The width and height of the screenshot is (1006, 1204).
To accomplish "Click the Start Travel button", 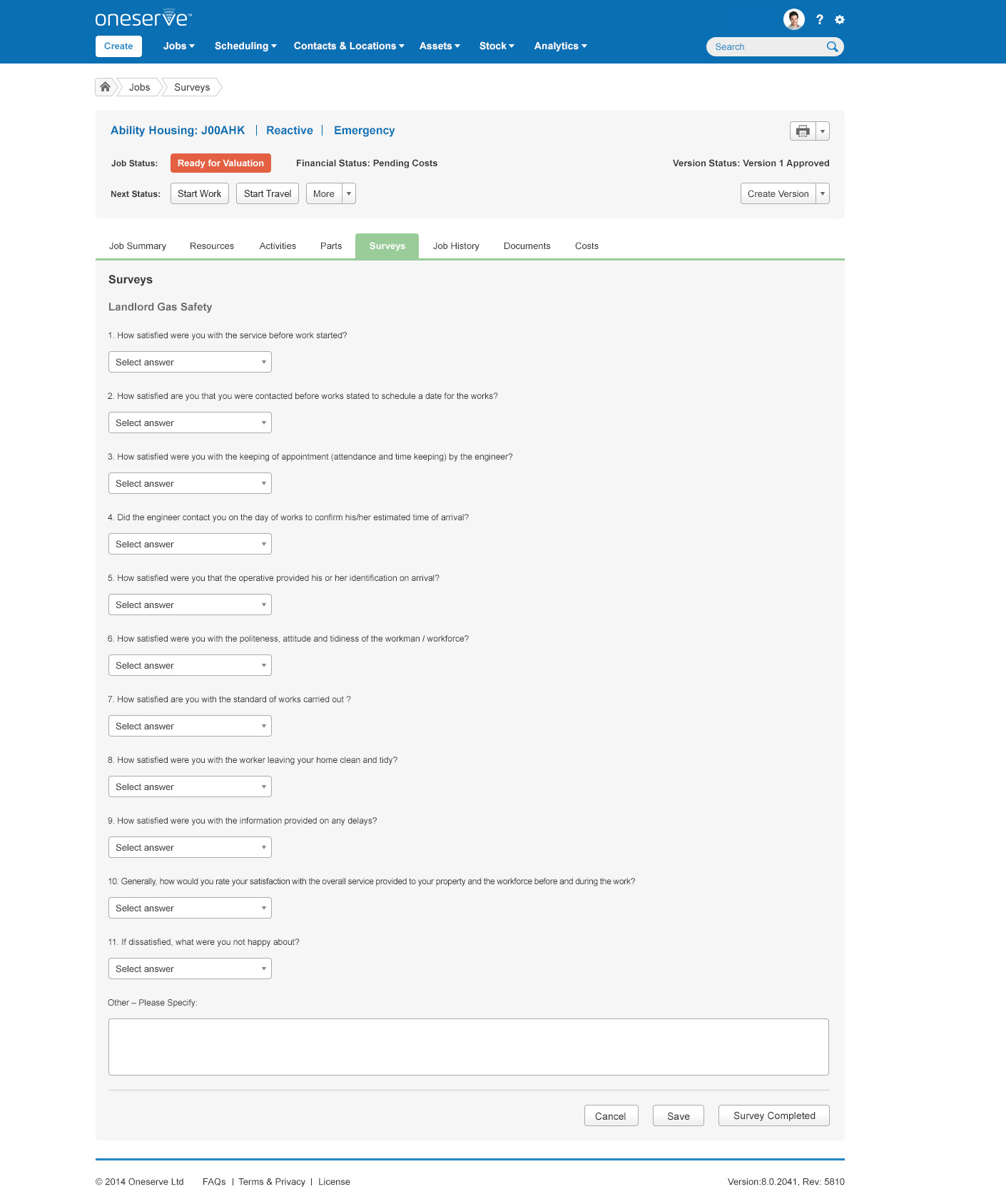I will 268,193.
